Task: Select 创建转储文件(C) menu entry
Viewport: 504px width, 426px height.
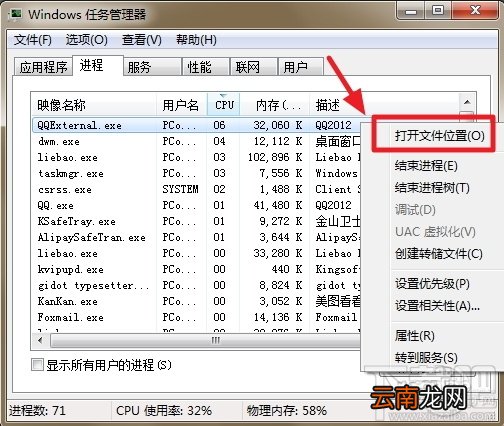Action: coord(439,254)
